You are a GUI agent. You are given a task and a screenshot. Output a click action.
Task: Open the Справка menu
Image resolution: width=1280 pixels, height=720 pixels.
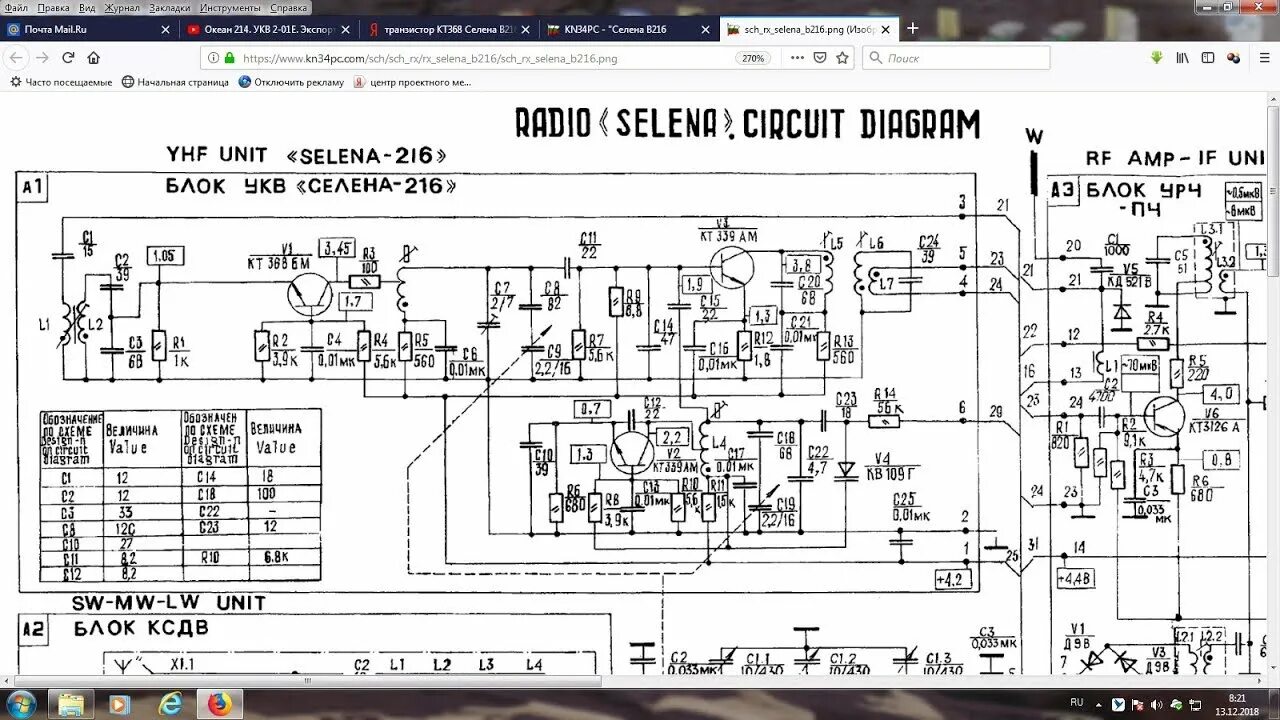[x=289, y=7]
